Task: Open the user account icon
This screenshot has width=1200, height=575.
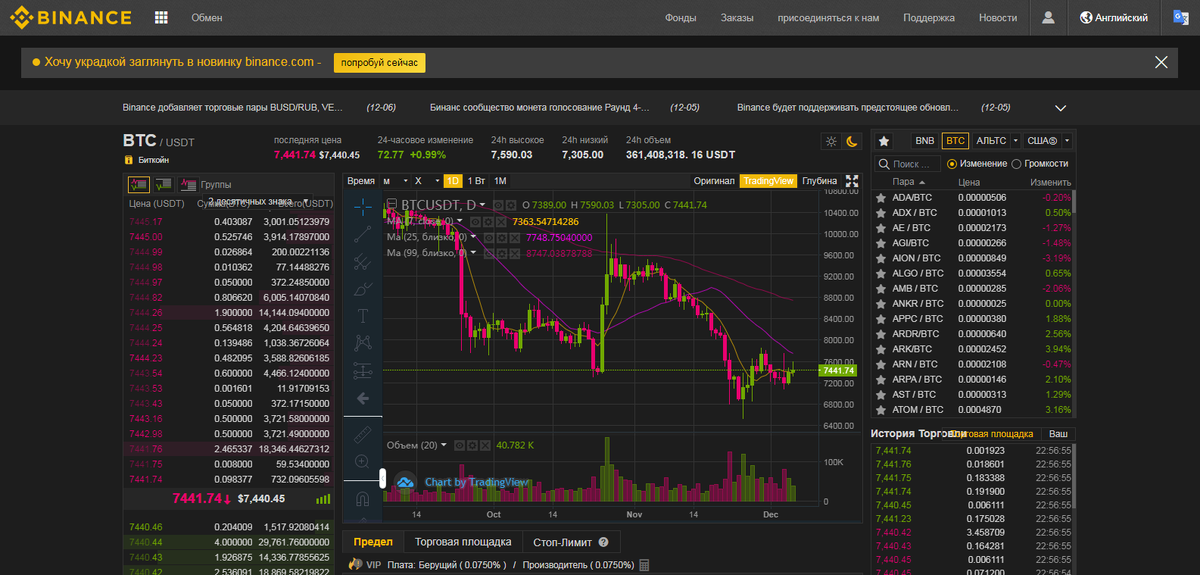Action: [1047, 18]
